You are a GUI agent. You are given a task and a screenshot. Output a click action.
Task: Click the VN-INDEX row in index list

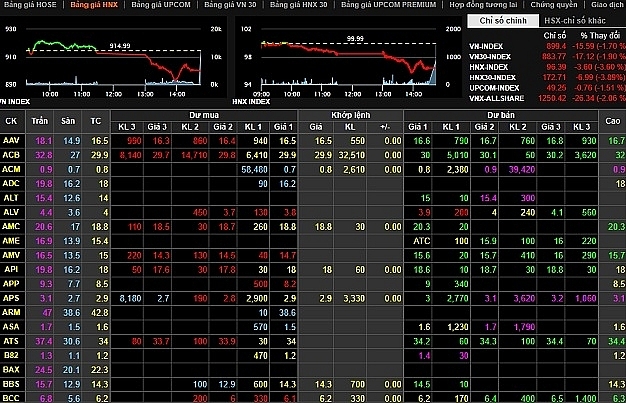tap(547, 46)
